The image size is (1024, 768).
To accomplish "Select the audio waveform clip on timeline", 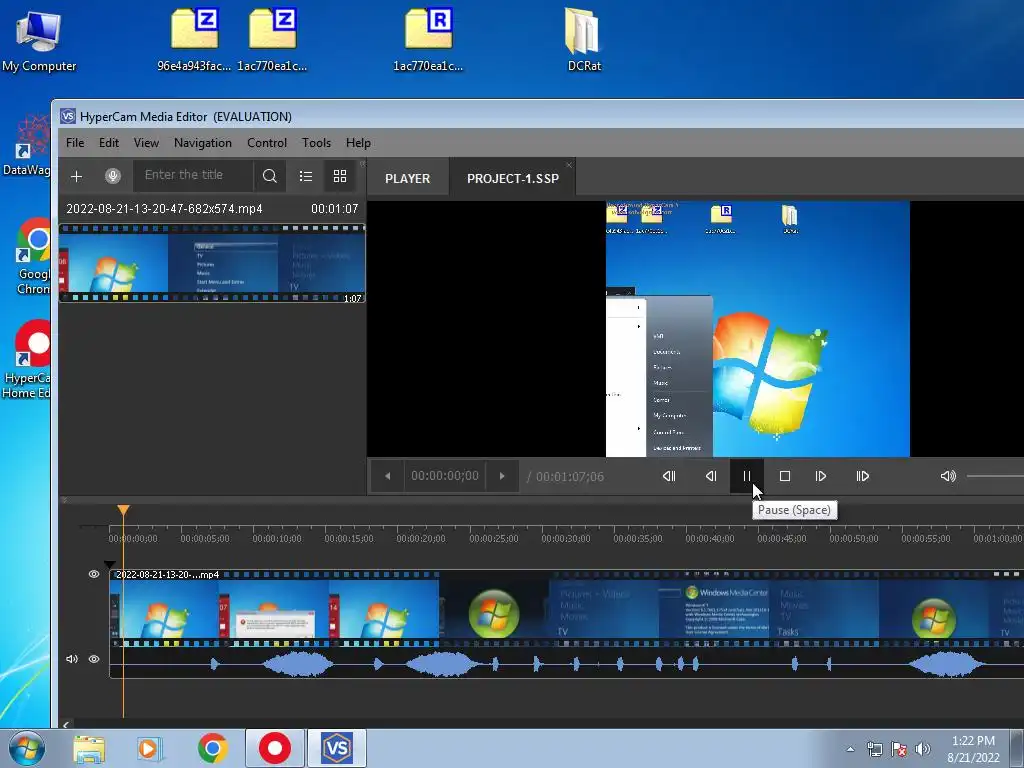I will point(566,664).
